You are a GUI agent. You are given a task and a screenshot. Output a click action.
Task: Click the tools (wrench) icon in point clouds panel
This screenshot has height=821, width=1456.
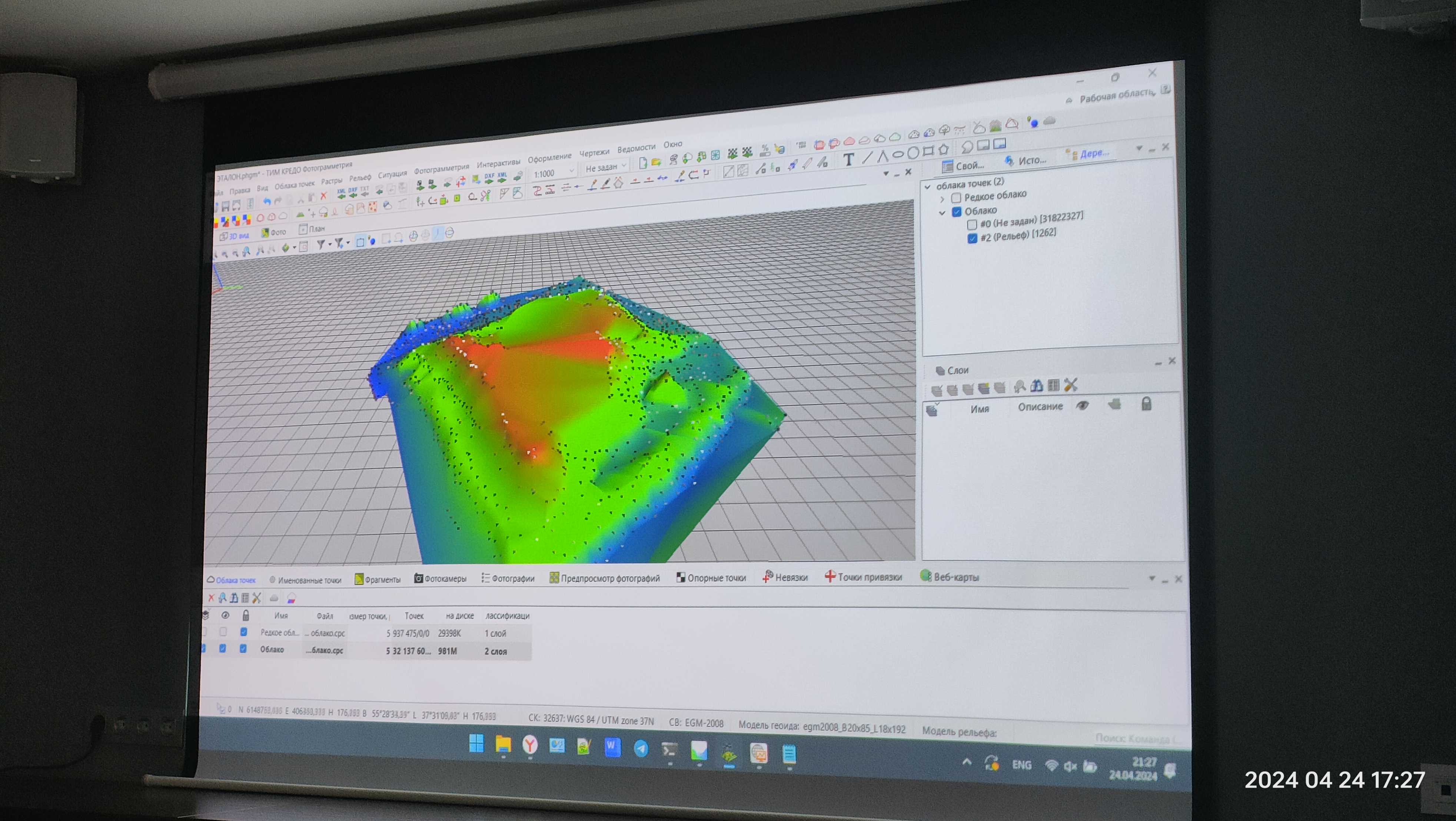point(257,598)
